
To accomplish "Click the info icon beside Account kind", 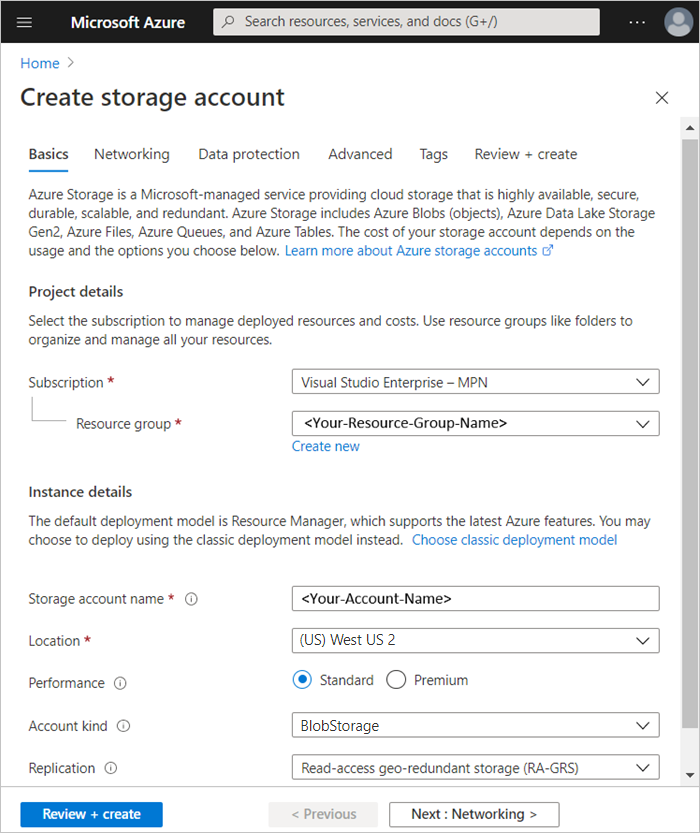I will pyautogui.click(x=122, y=726).
